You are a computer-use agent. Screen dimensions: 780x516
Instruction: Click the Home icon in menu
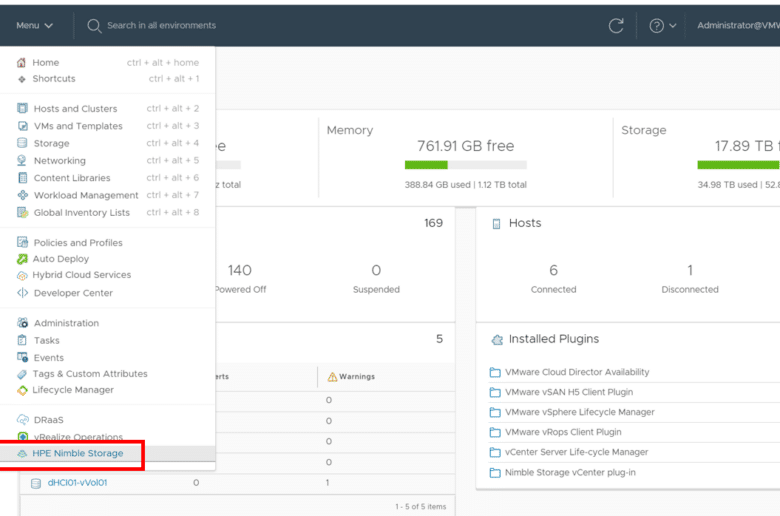[x=21, y=63]
